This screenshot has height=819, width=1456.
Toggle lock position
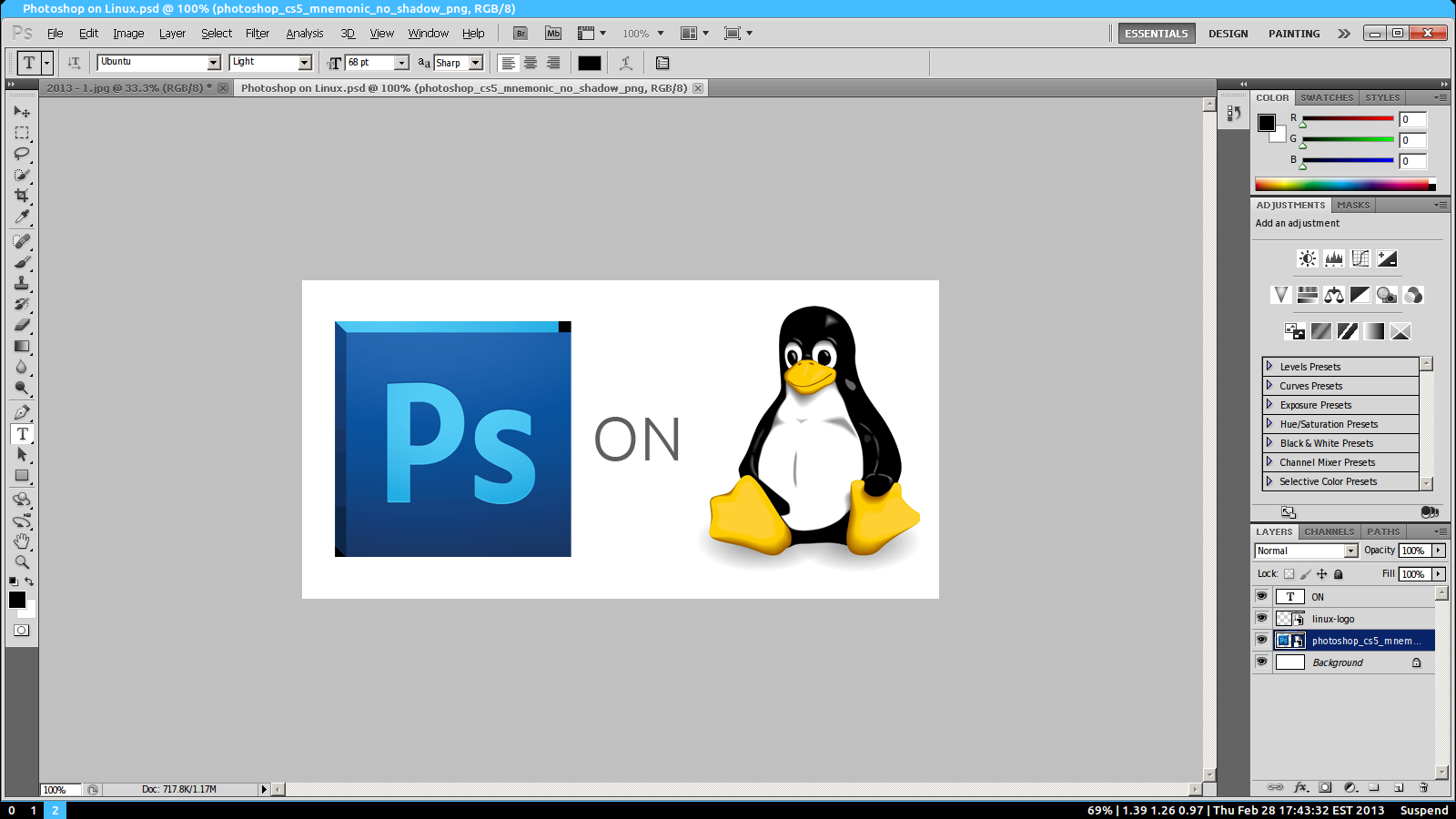pyautogui.click(x=1322, y=574)
